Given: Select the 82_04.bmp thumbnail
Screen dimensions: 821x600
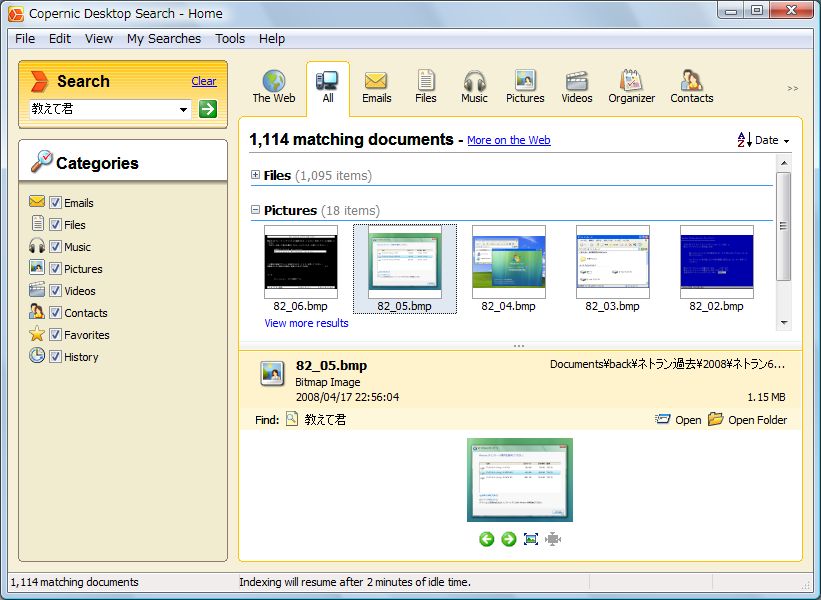Looking at the screenshot, I should pyautogui.click(x=508, y=269).
